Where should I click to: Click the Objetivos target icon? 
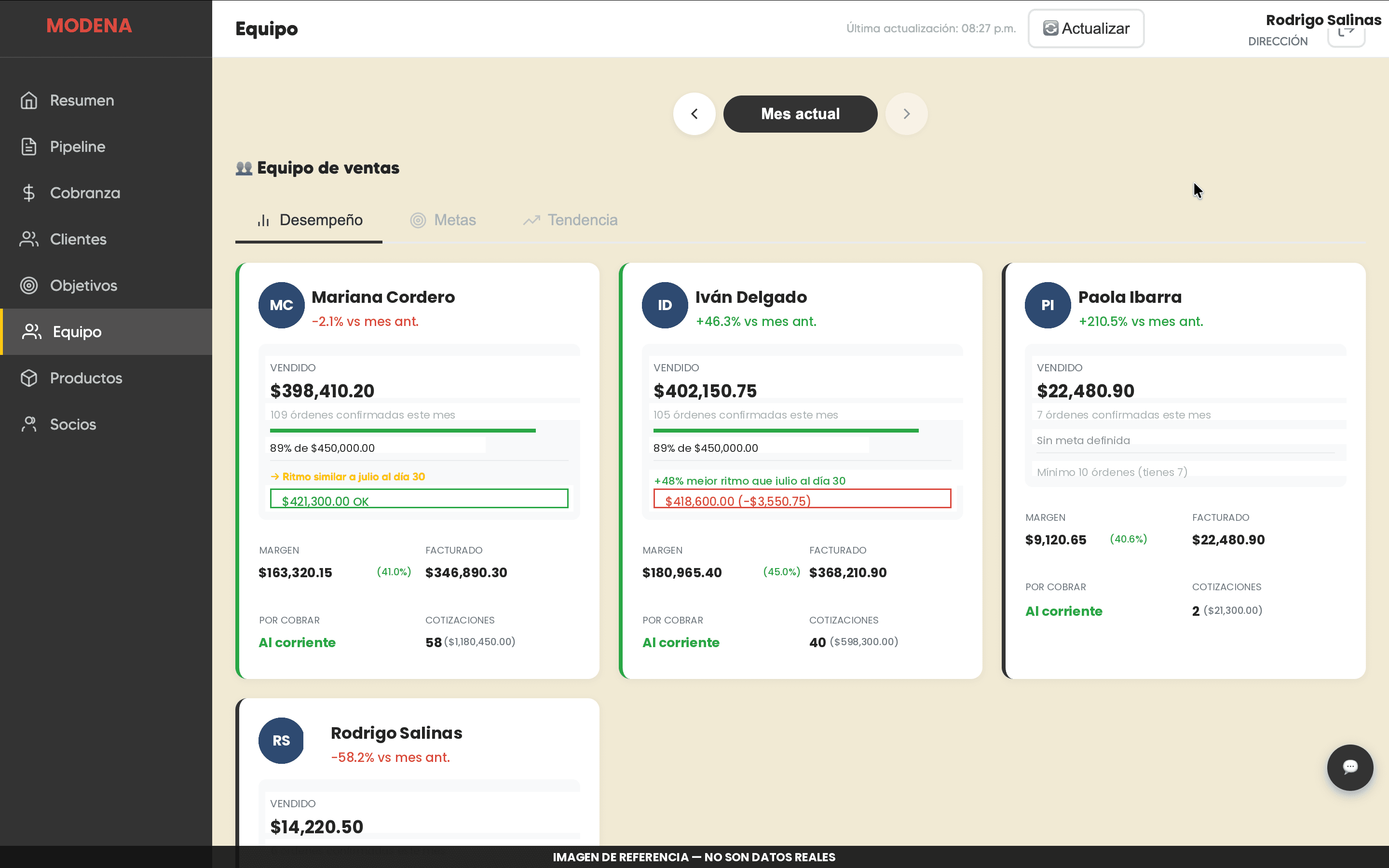(x=29, y=285)
